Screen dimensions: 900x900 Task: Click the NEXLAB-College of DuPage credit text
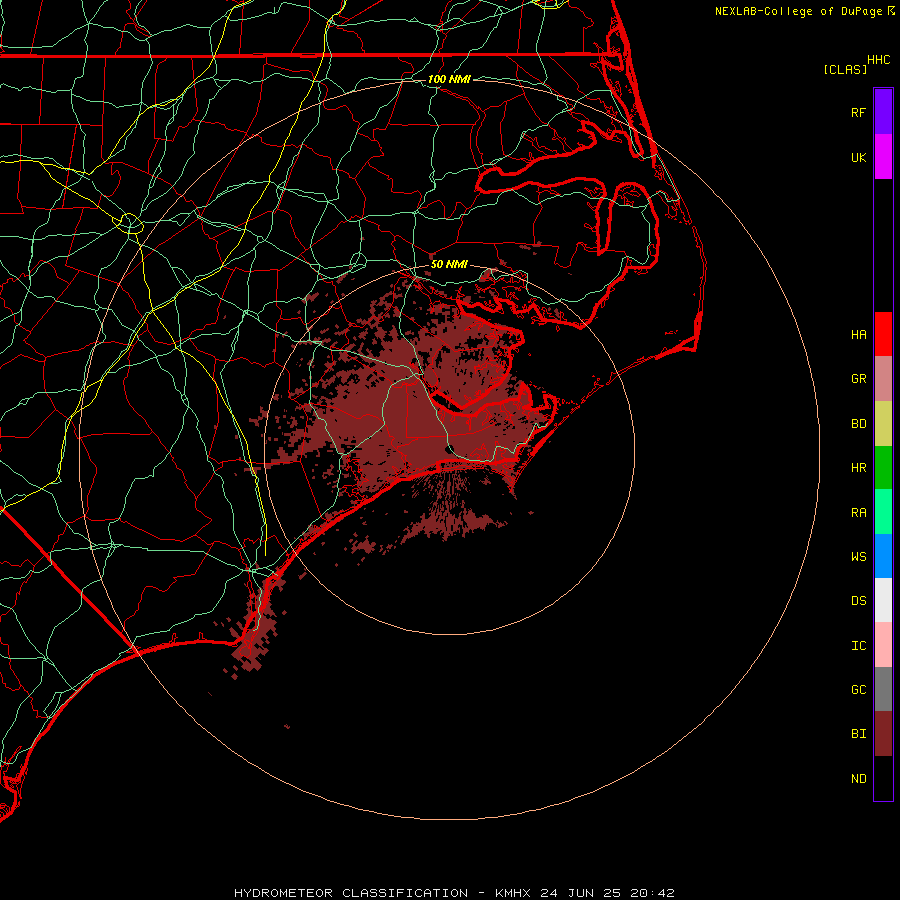tap(798, 11)
